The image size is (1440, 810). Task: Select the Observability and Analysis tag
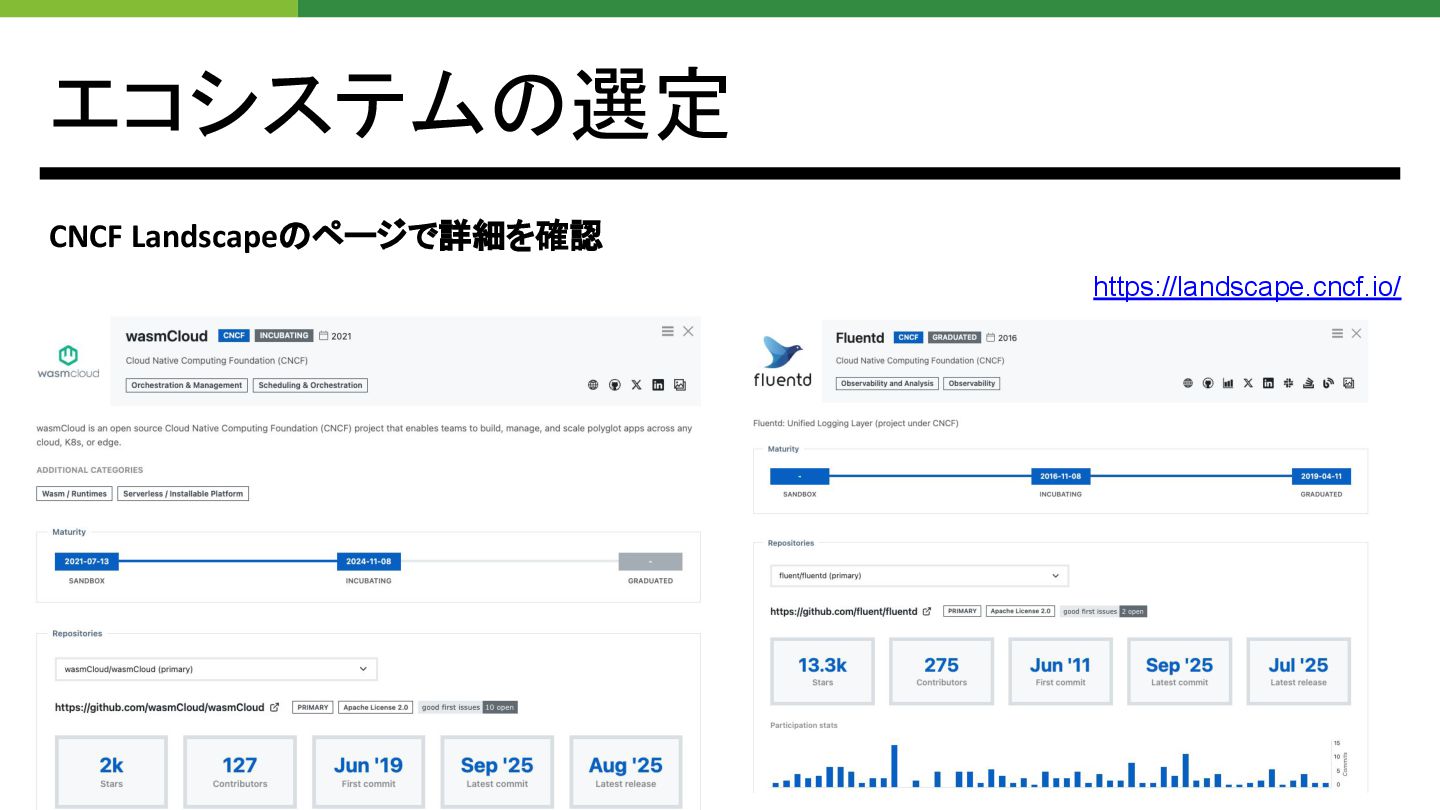pyautogui.click(x=887, y=384)
